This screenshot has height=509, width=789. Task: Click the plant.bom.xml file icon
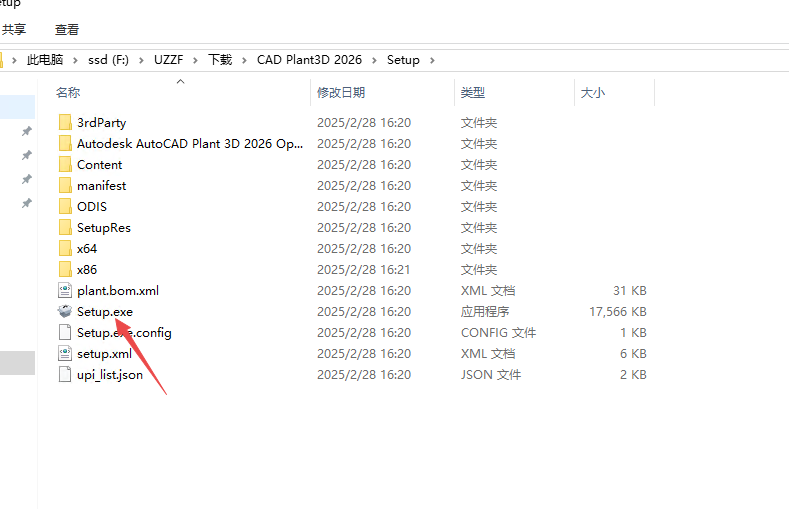pyautogui.click(x=65, y=291)
